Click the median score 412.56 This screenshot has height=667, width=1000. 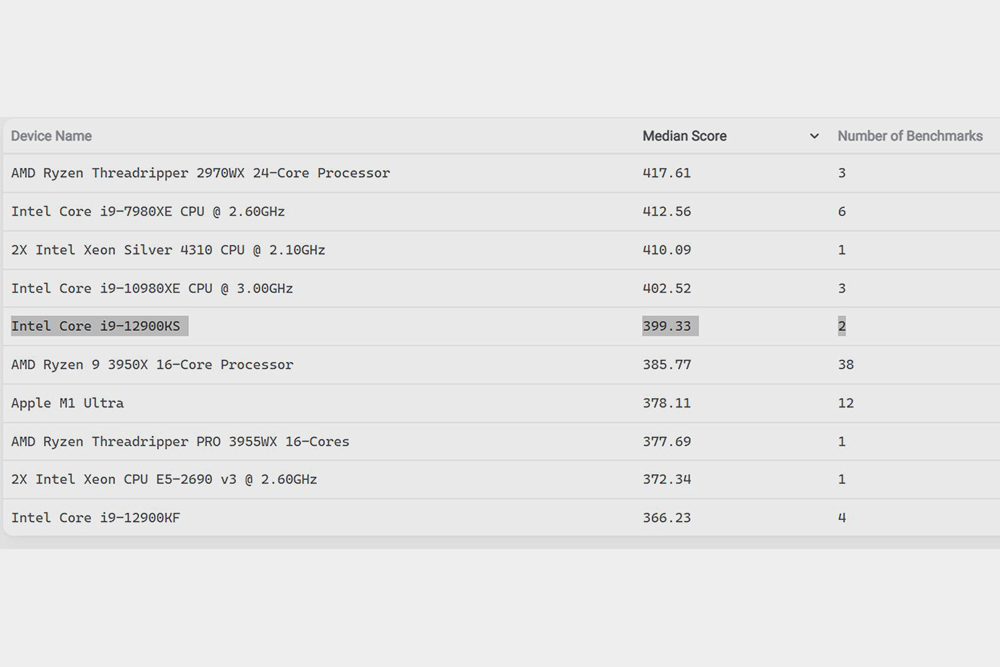coord(666,211)
